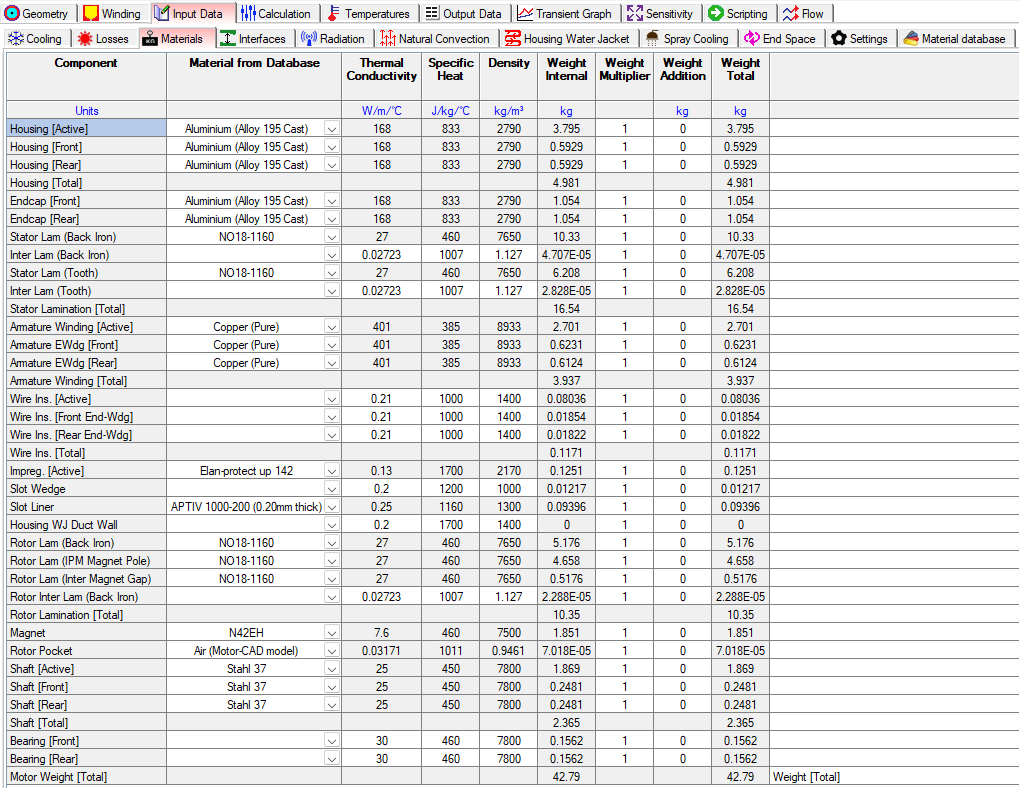Select the Spray Cooling icon
The width and height of the screenshot is (1019, 788).
(x=652, y=38)
